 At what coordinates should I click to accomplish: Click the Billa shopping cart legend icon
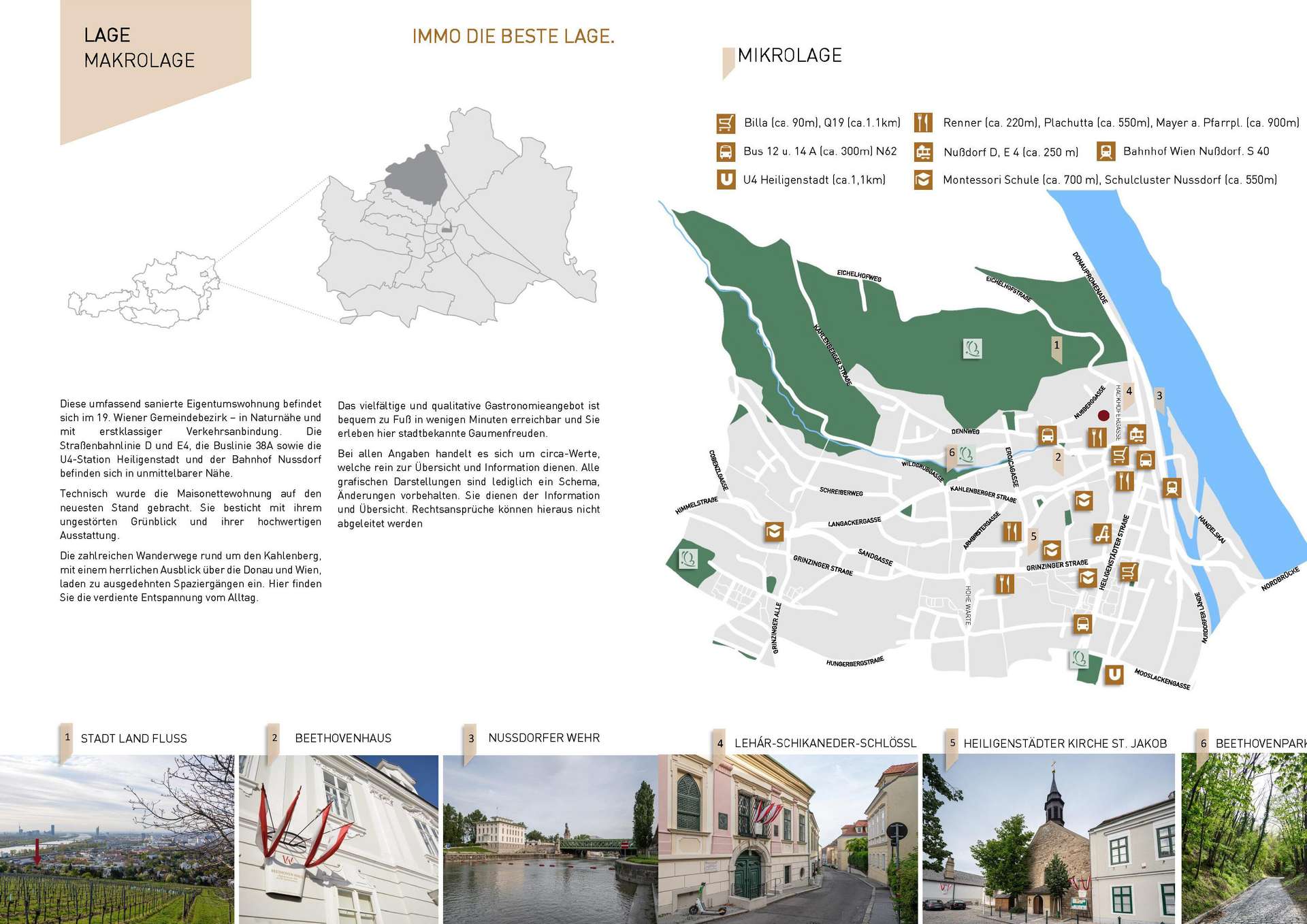pyautogui.click(x=726, y=123)
